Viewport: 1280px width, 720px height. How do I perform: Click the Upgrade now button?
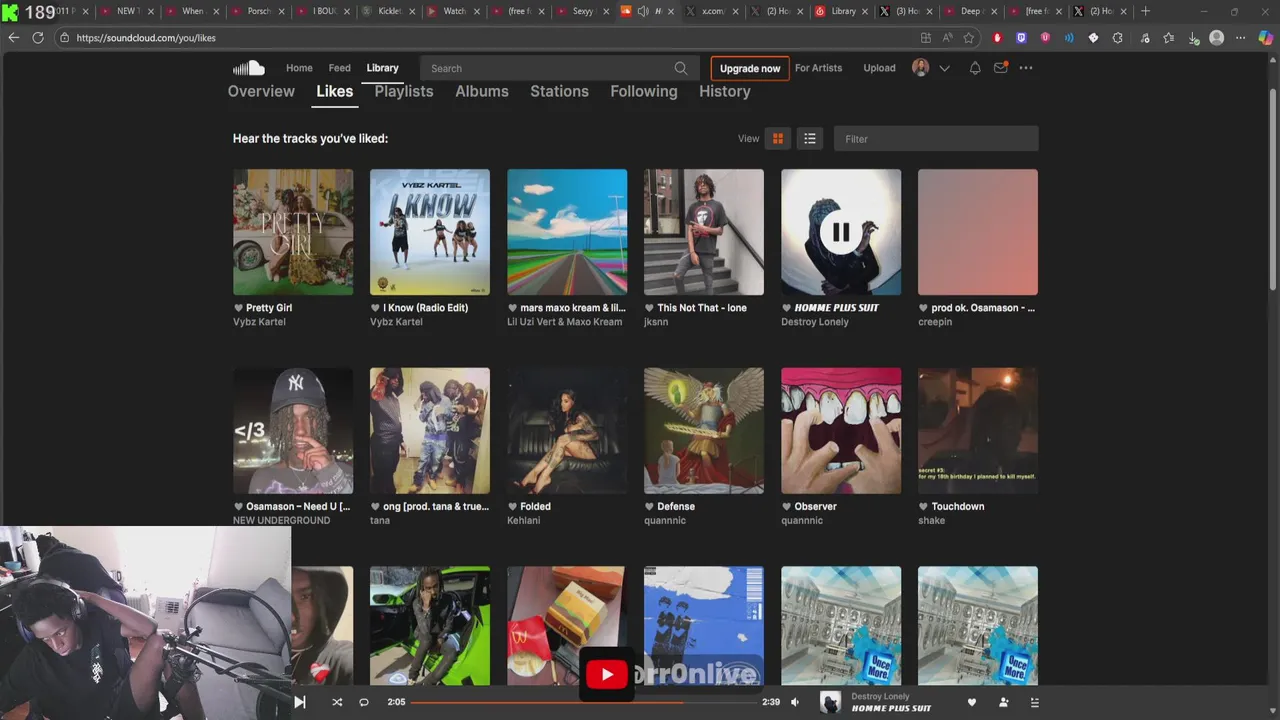pyautogui.click(x=750, y=68)
